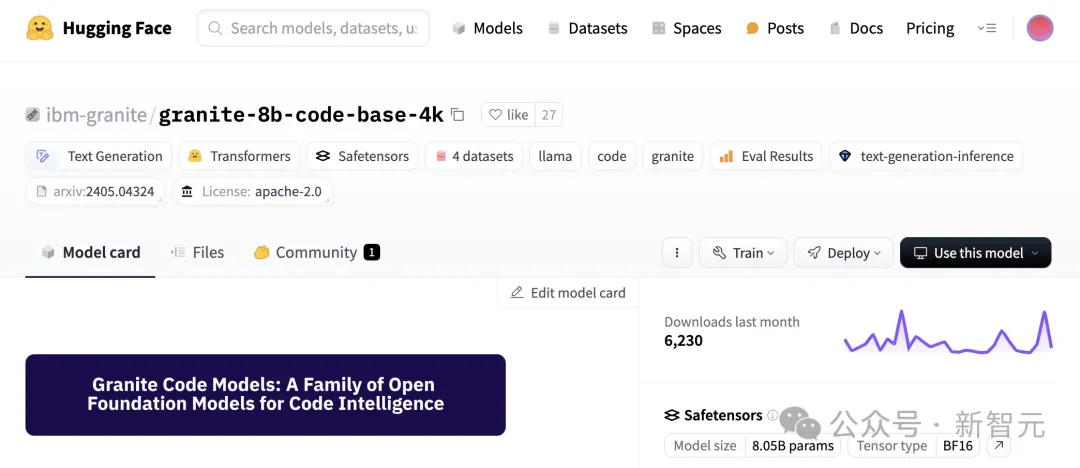Click the Safetensors info icon
Screen dimensions: 1080x468
772,415
